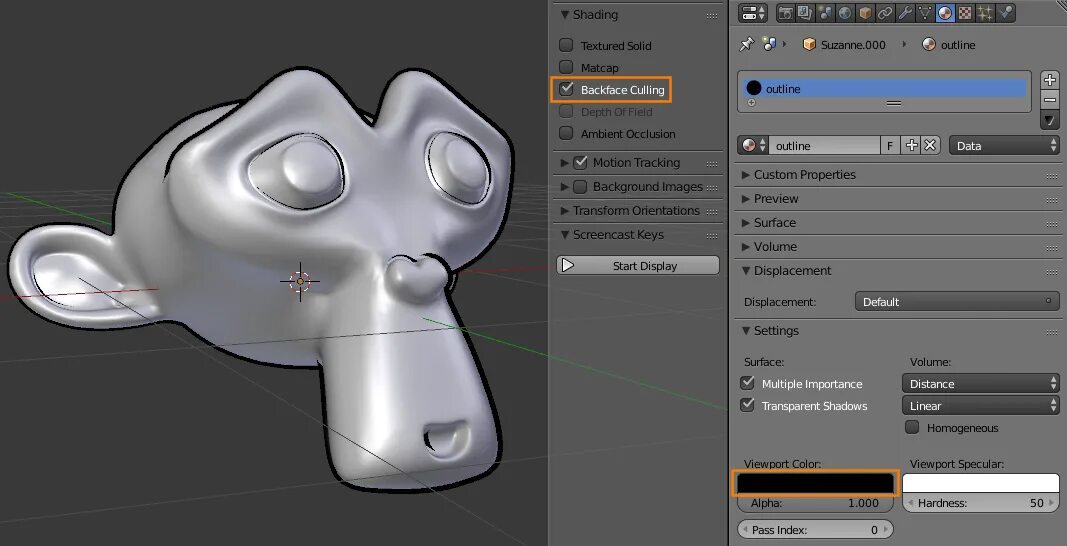This screenshot has width=1067, height=546.
Task: Open the Render properties tab (camera icon)
Action: pos(786,12)
